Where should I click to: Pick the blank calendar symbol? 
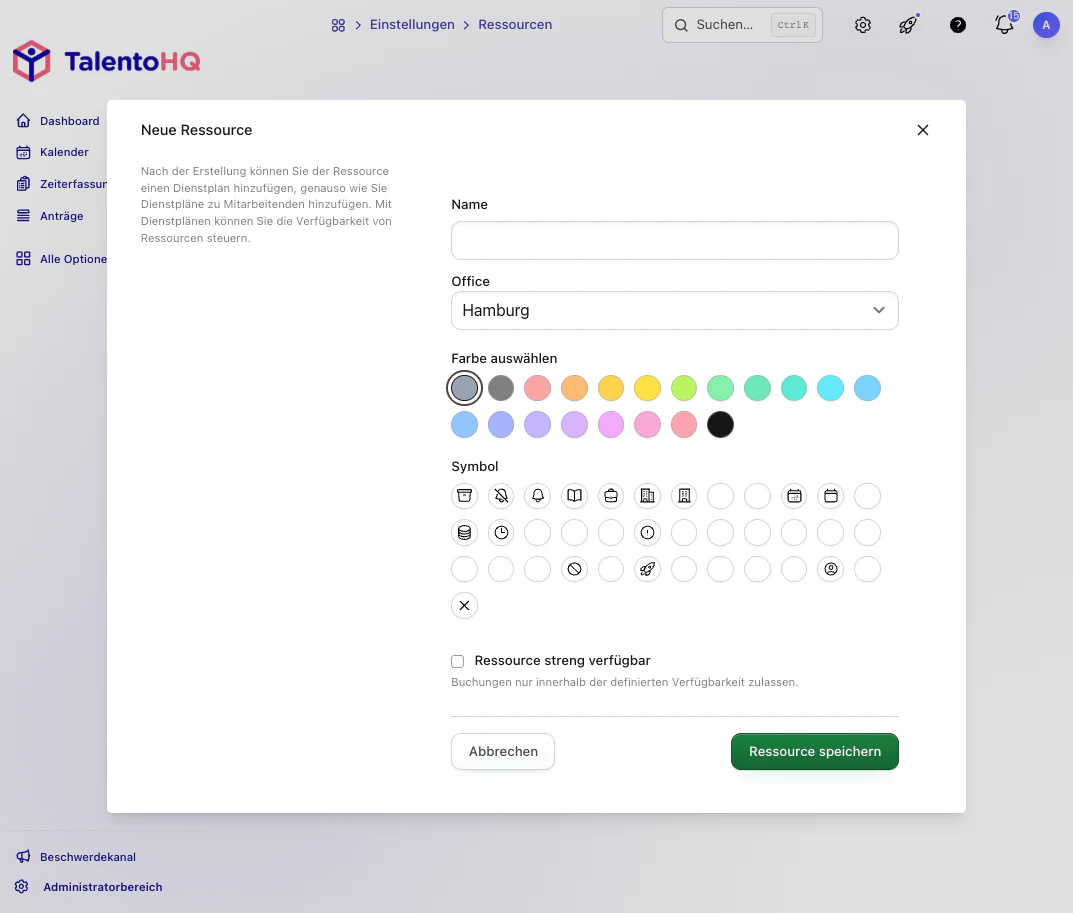831,496
